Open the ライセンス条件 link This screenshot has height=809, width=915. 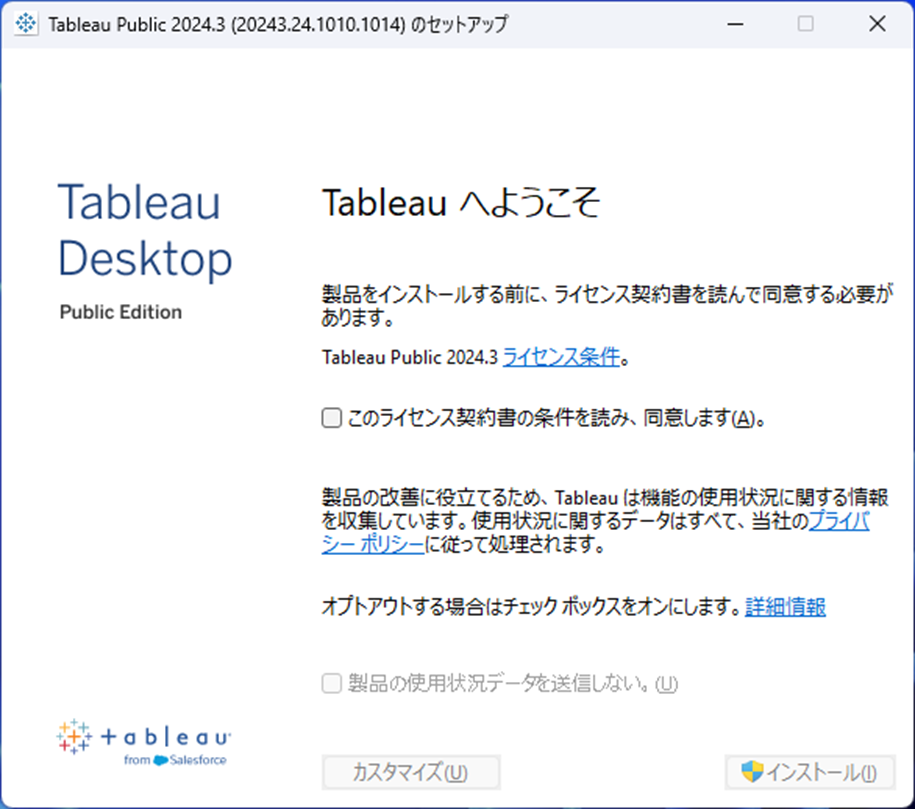(x=561, y=357)
